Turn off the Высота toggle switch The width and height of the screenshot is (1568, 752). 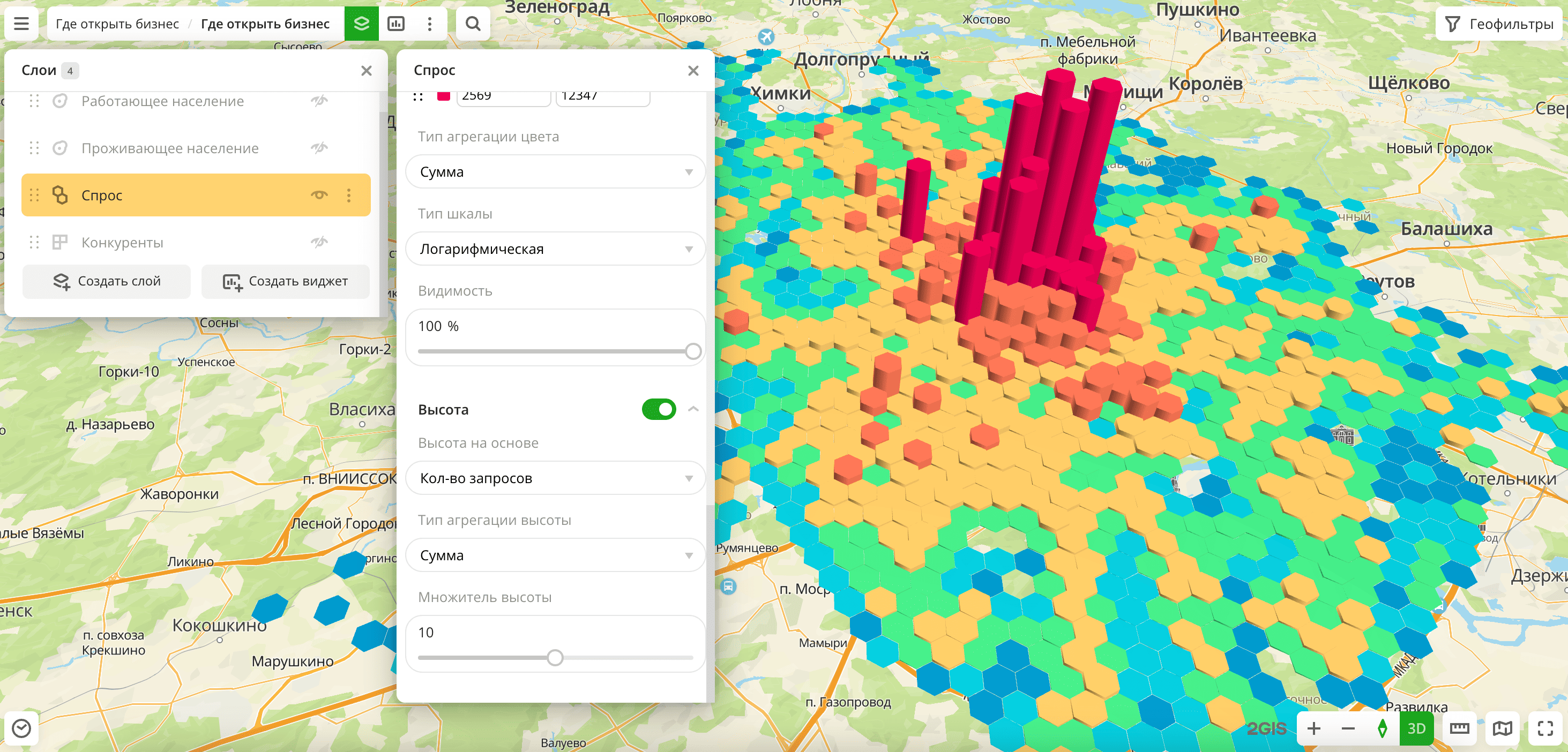pyautogui.click(x=659, y=409)
